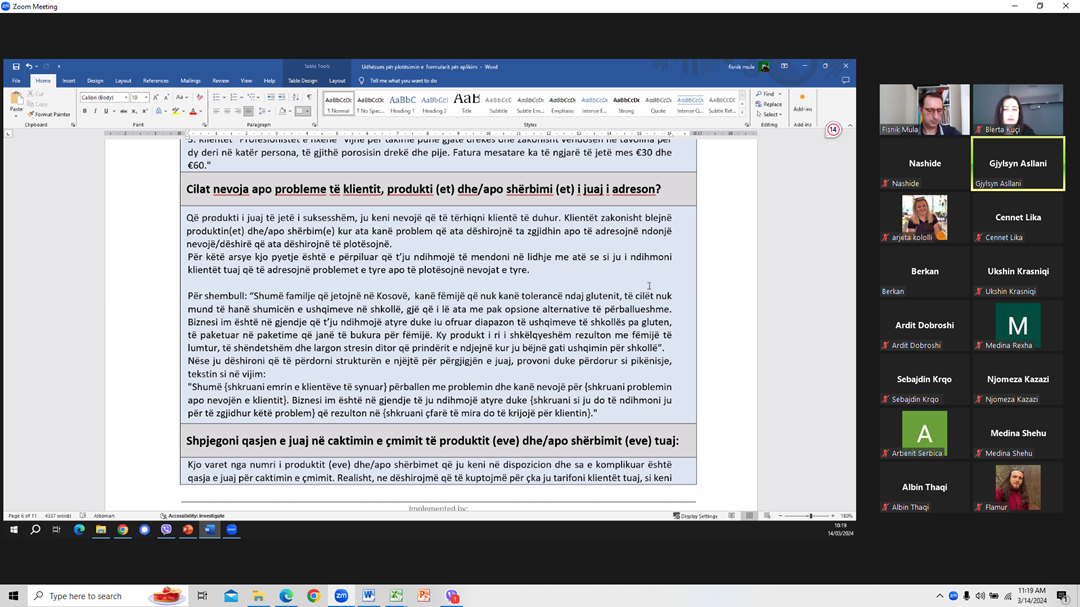Click the Save icon in Word's quick access toolbar
The width and height of the screenshot is (1080, 607).
coord(16,67)
